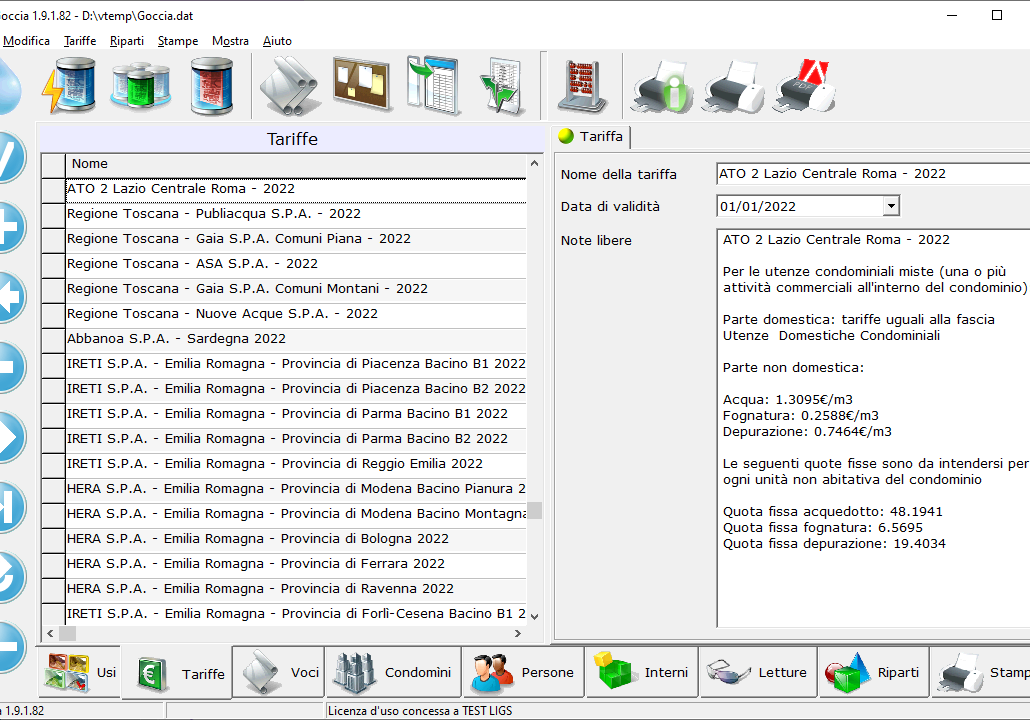
Task: Open the Persone section tab
Action: (x=523, y=672)
